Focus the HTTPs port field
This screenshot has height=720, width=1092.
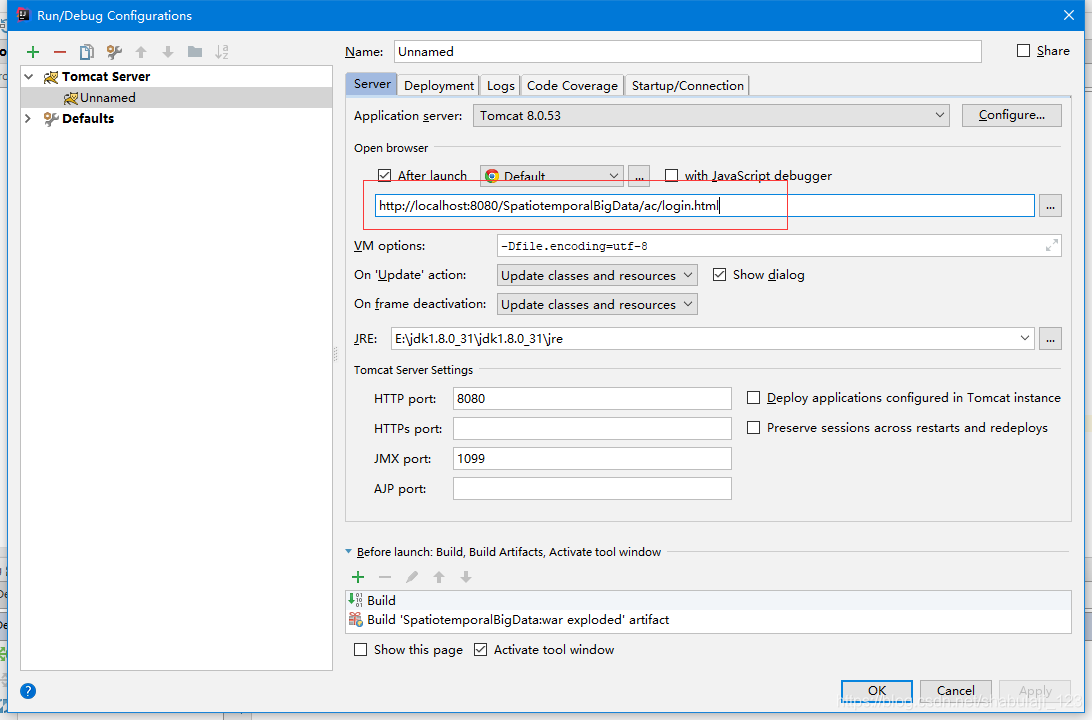(592, 428)
